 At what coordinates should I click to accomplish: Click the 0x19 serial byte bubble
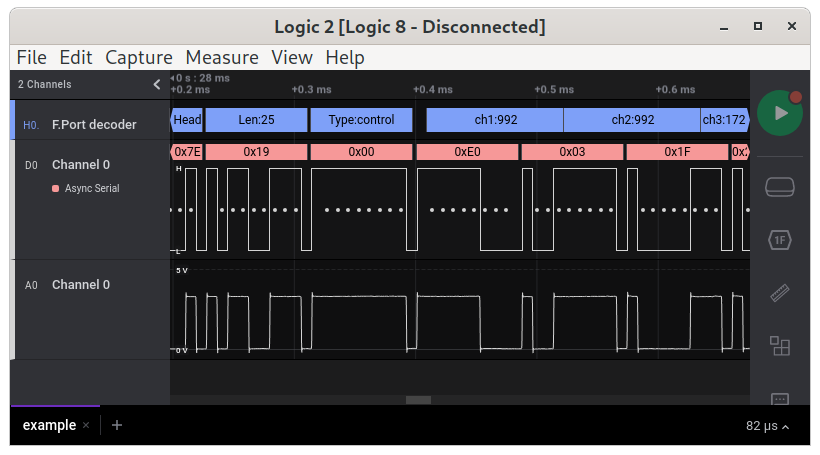point(256,152)
